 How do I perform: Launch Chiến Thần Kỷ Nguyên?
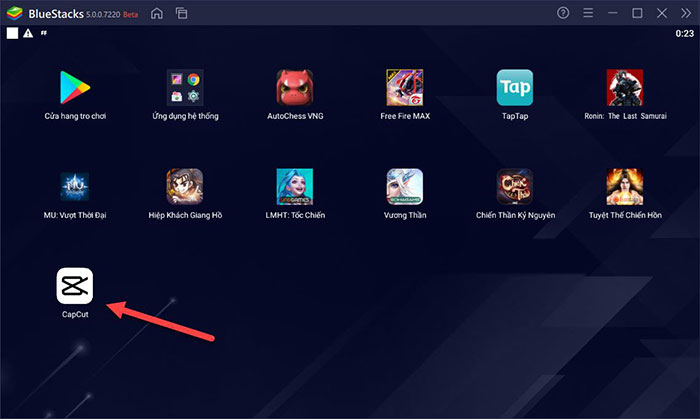pyautogui.click(x=515, y=187)
